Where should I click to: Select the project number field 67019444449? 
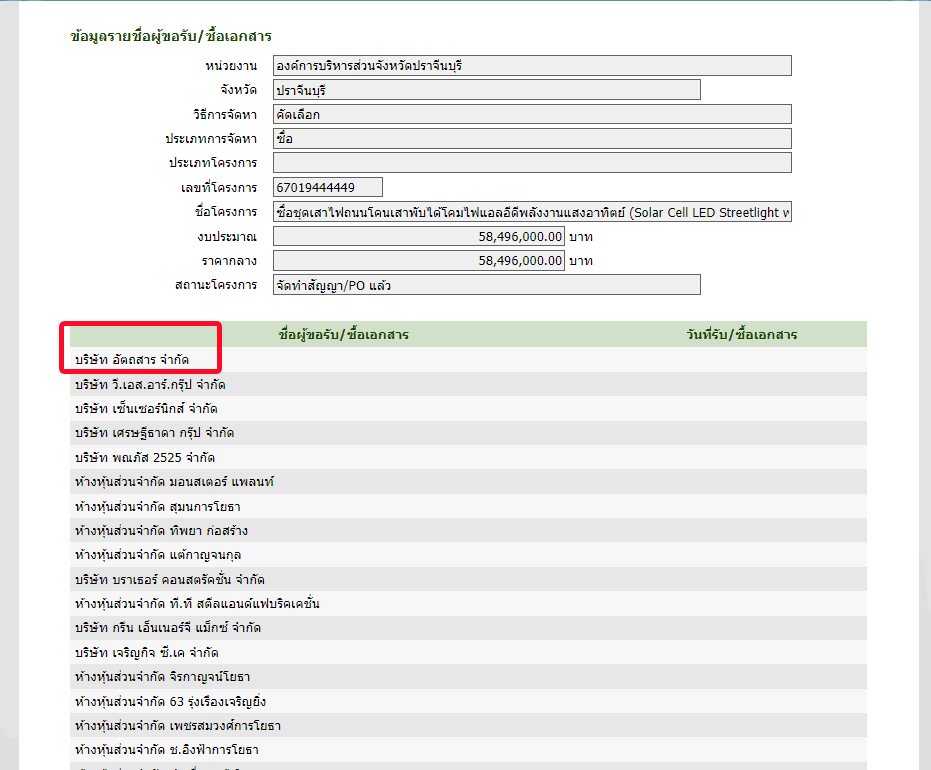coord(327,187)
